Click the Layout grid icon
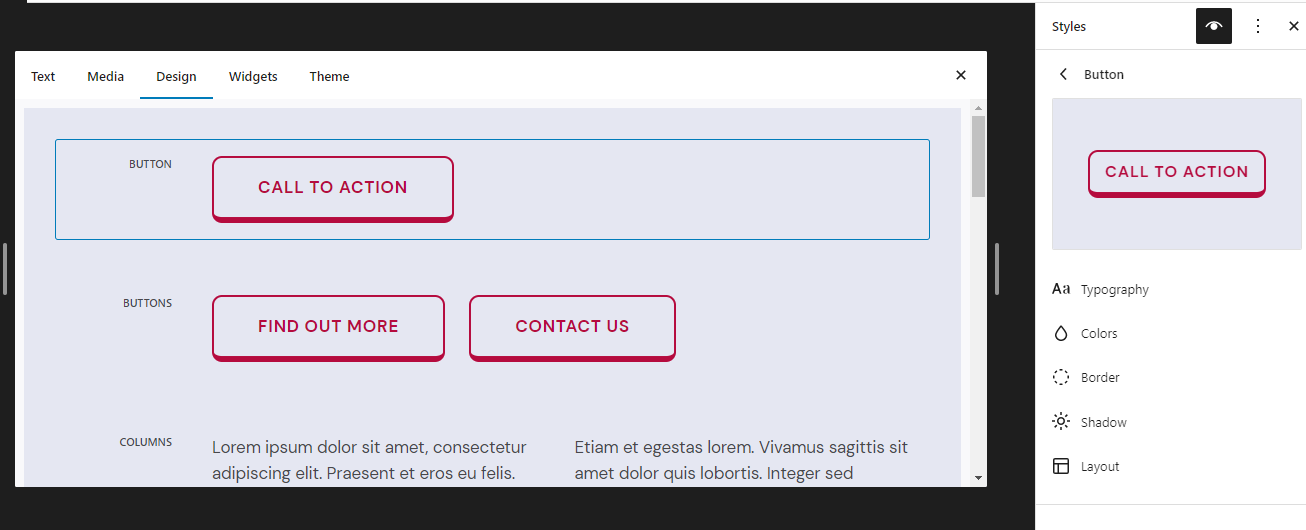The image size is (1306, 530). [x=1061, y=466]
